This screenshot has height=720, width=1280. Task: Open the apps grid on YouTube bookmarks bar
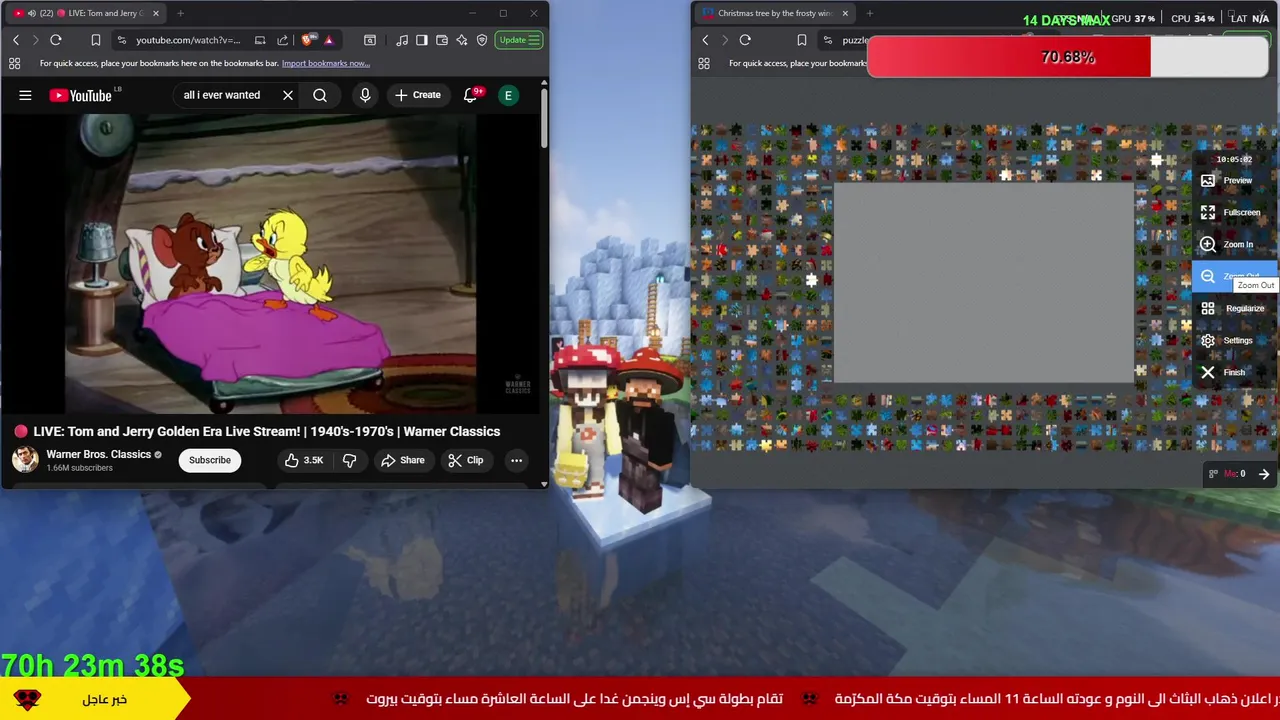[x=14, y=63]
